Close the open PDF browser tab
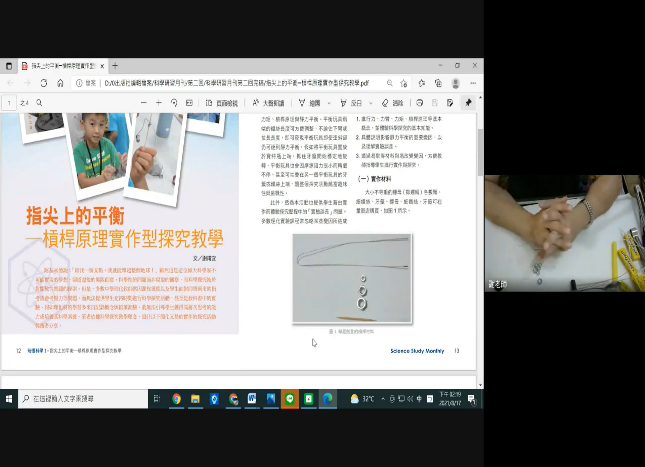This screenshot has height=467, width=645. 102,66
